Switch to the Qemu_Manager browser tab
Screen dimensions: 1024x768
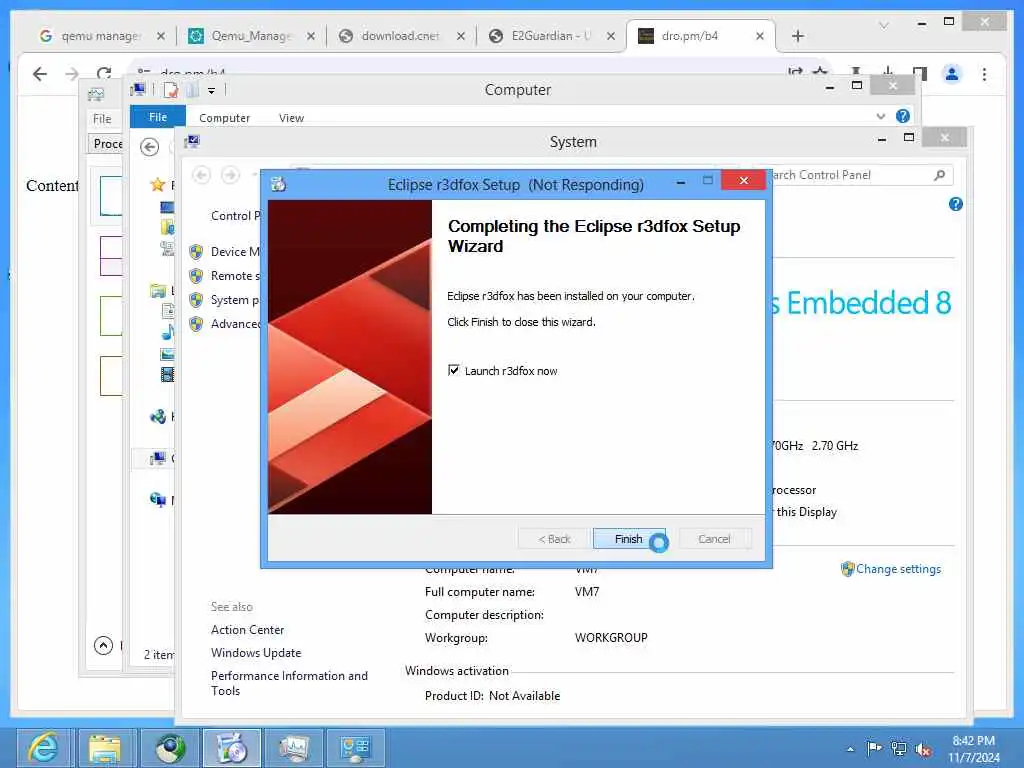tap(251, 36)
